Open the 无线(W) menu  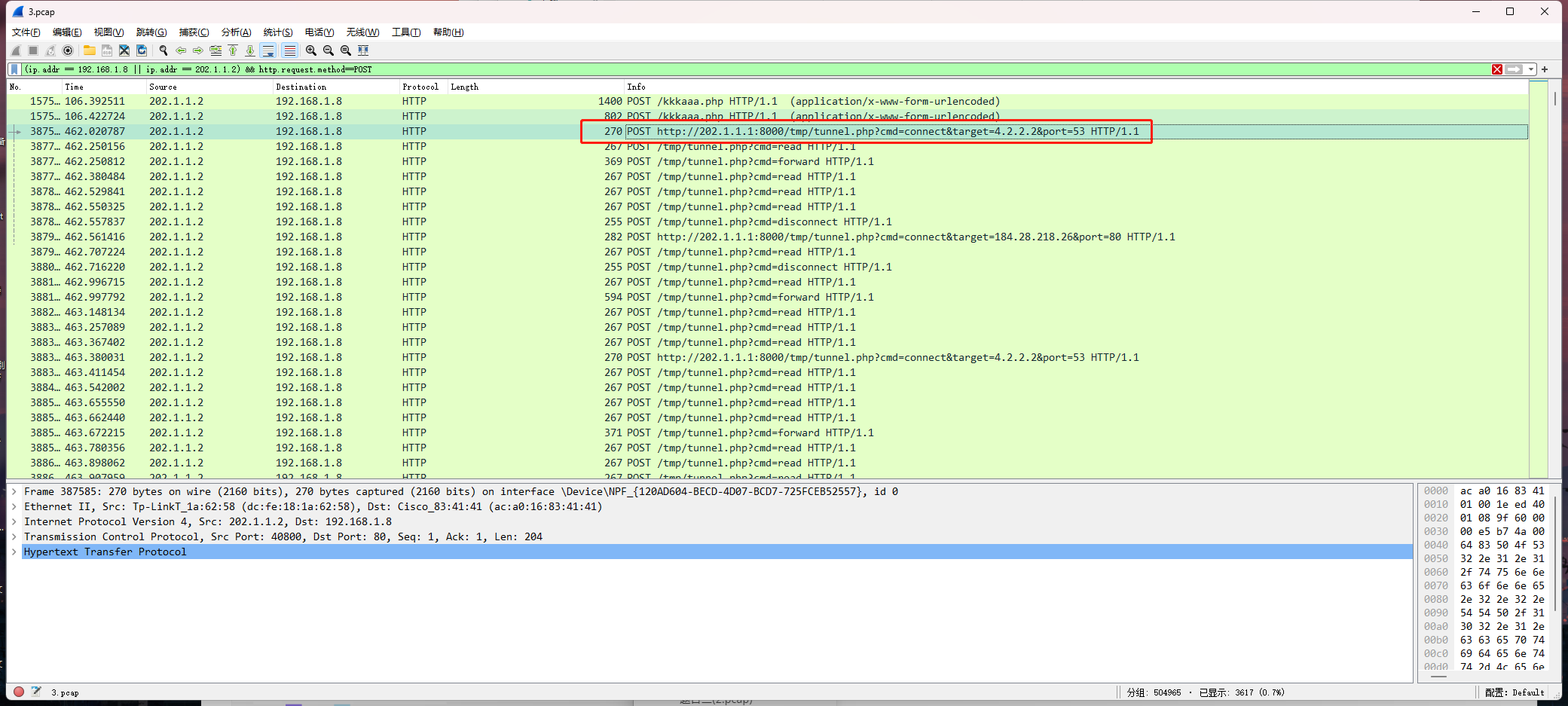[362, 32]
